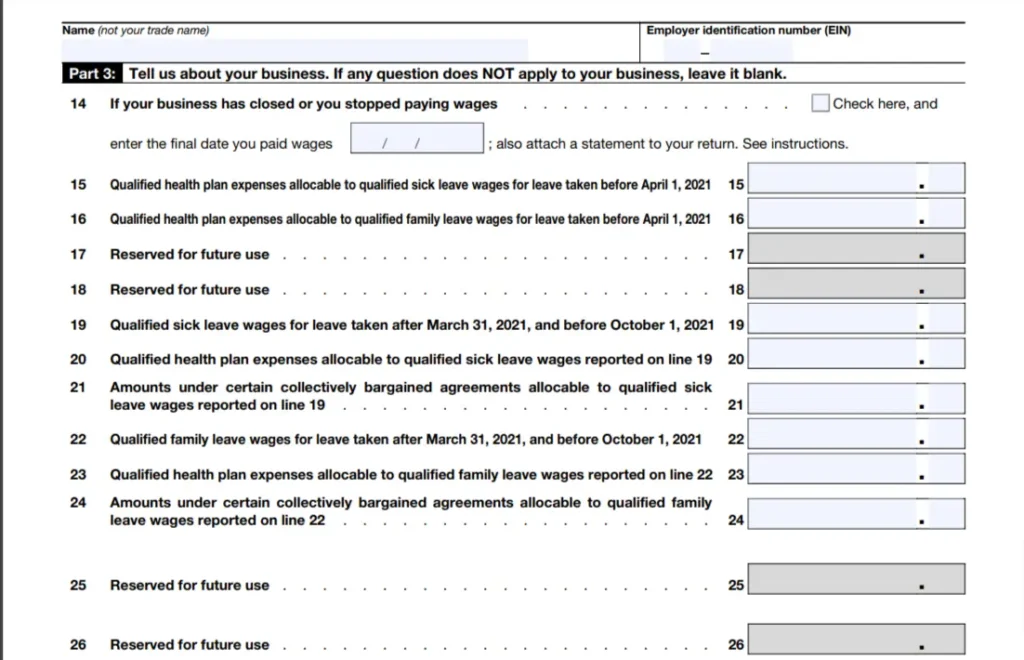Click the line 21 cents field

[946, 398]
